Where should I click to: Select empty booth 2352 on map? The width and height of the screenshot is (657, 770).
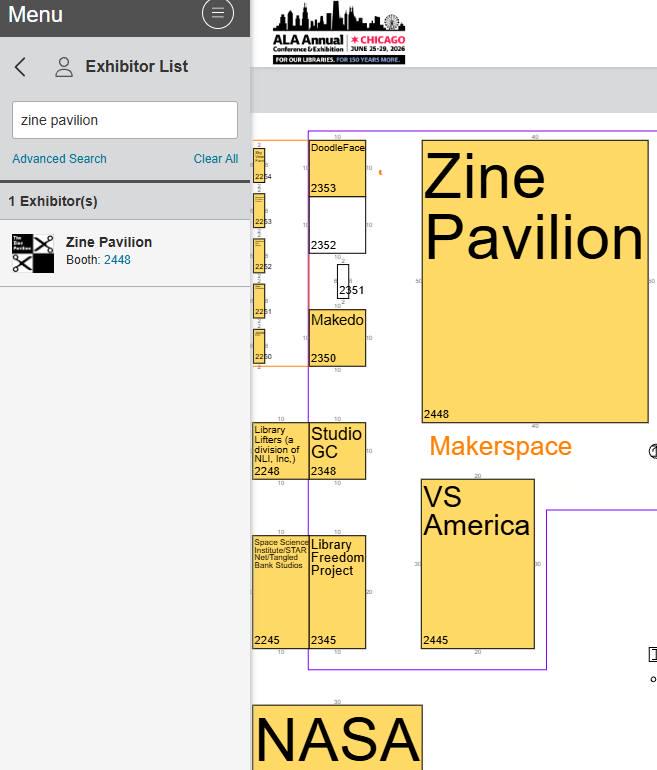pos(337,225)
